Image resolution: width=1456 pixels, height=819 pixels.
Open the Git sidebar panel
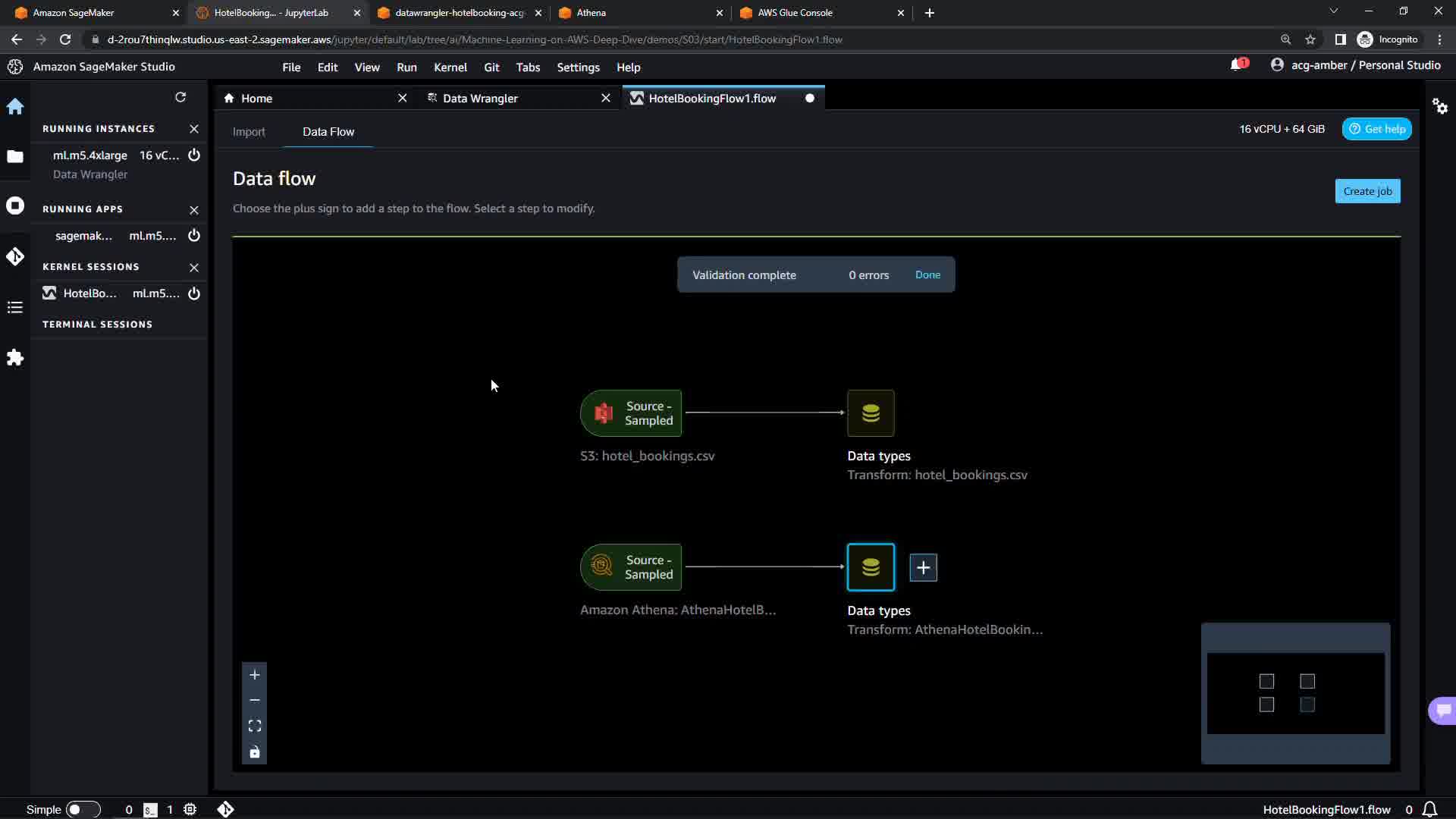[x=15, y=256]
